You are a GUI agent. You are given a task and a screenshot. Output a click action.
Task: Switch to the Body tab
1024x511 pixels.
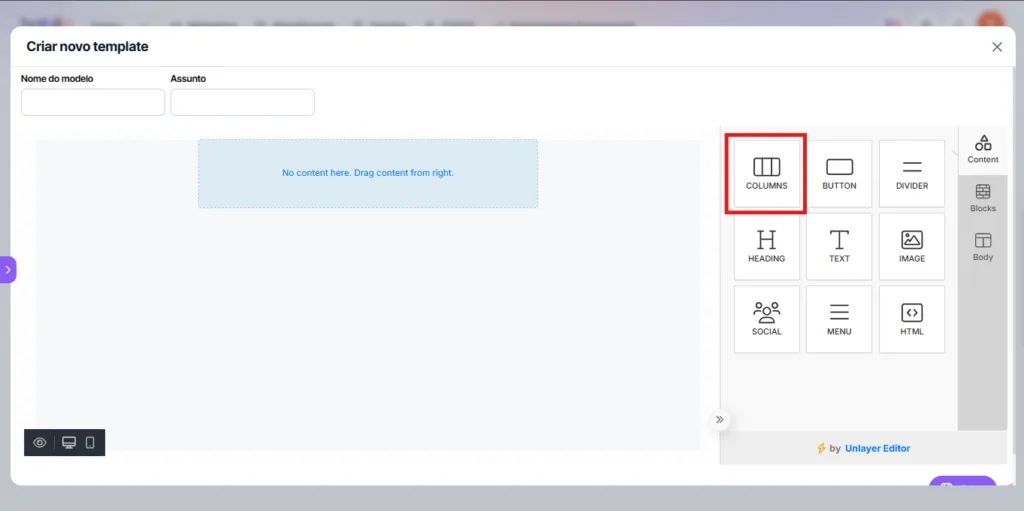point(983,247)
